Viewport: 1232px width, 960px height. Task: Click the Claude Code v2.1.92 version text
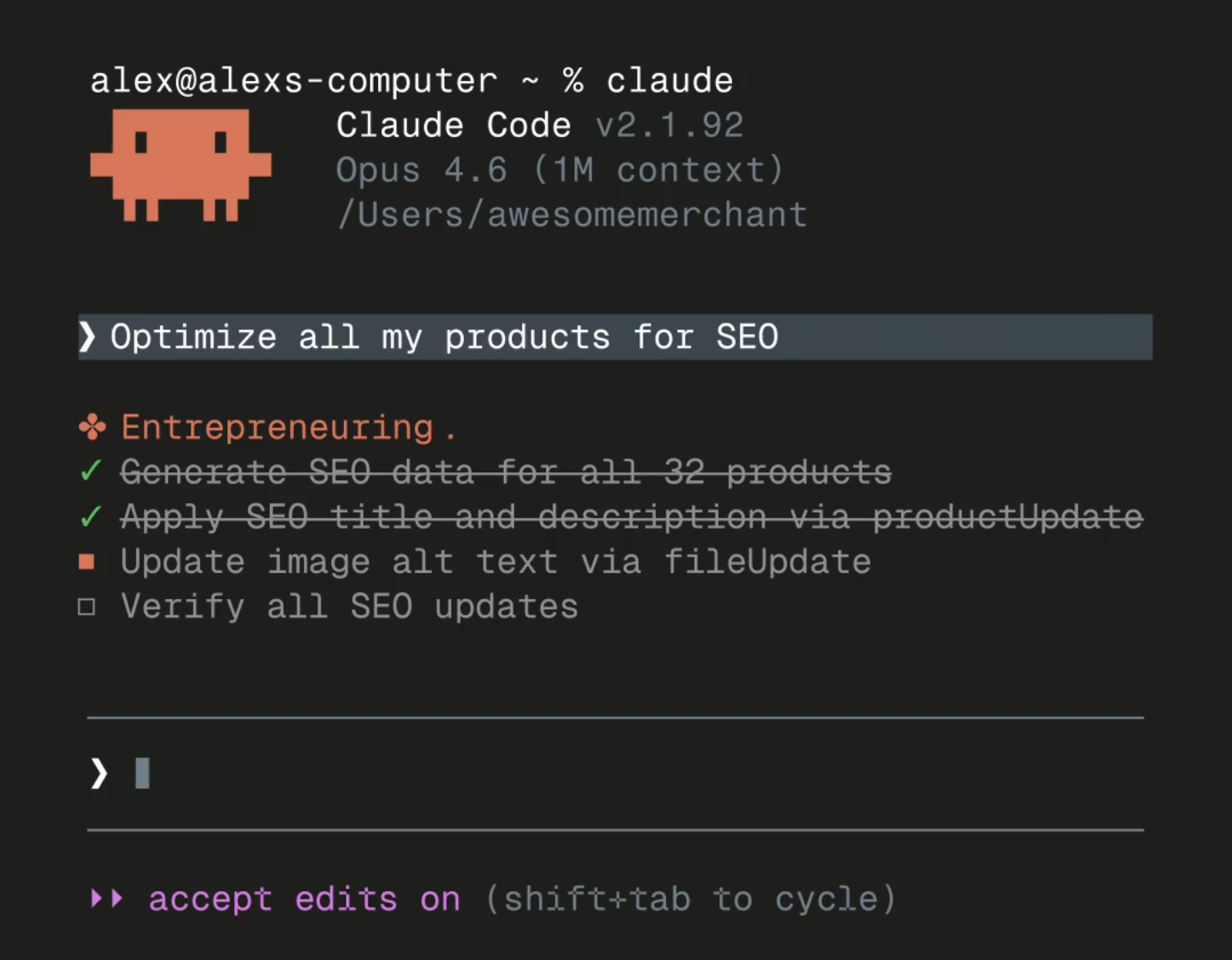point(540,125)
